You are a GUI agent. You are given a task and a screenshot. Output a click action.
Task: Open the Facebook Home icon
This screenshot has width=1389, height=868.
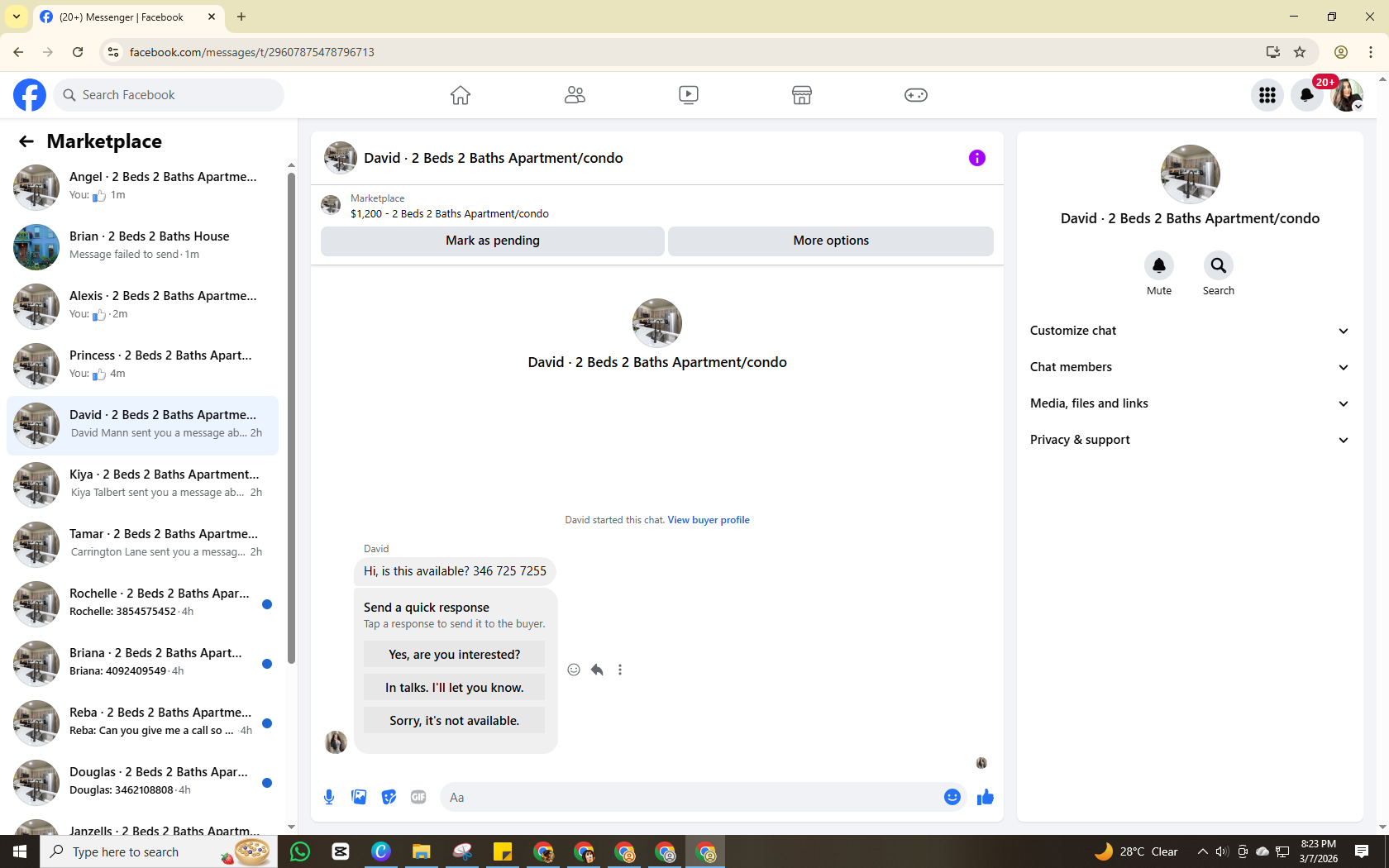461,95
